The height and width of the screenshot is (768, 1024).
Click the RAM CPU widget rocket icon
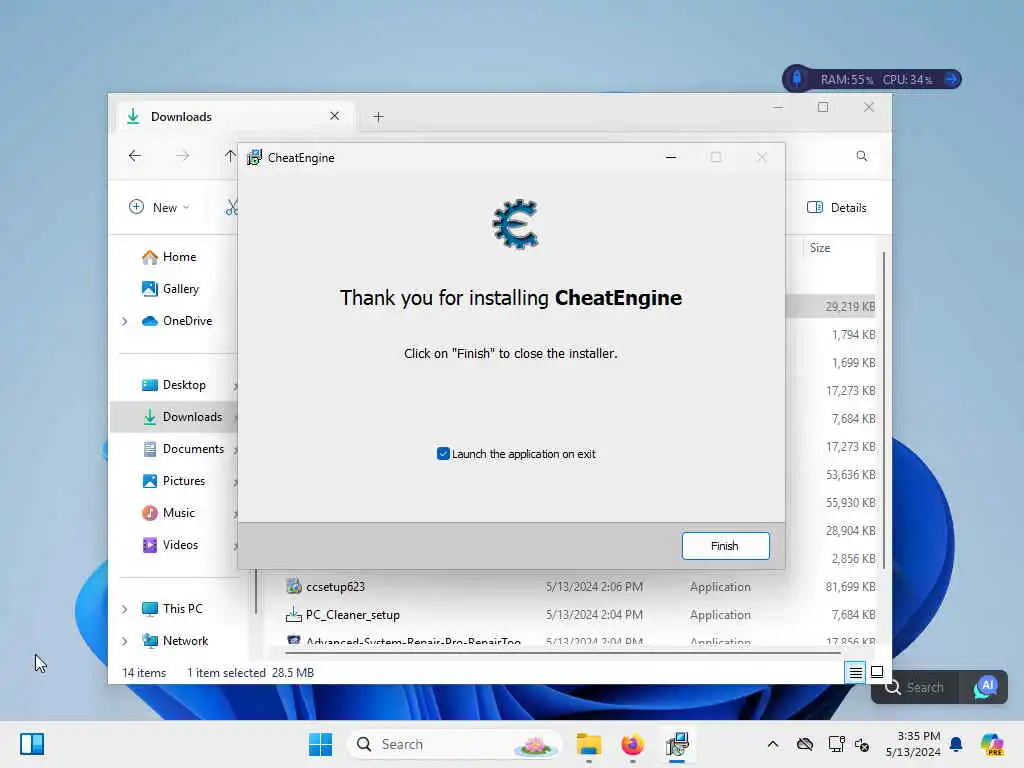point(797,79)
